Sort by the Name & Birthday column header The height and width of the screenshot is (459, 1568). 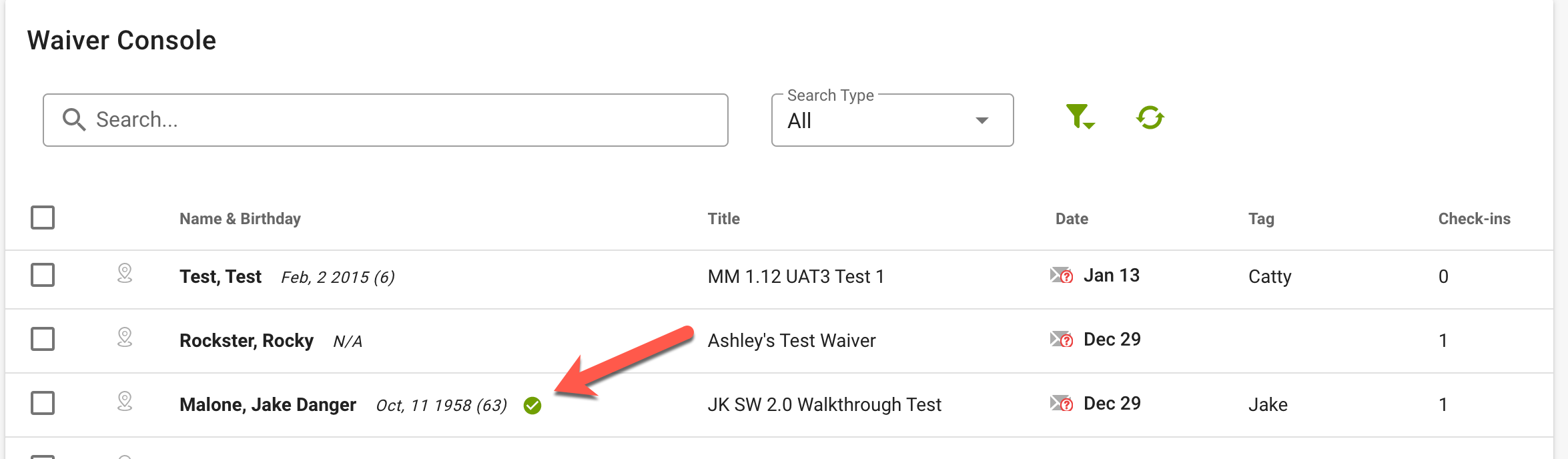[240, 219]
